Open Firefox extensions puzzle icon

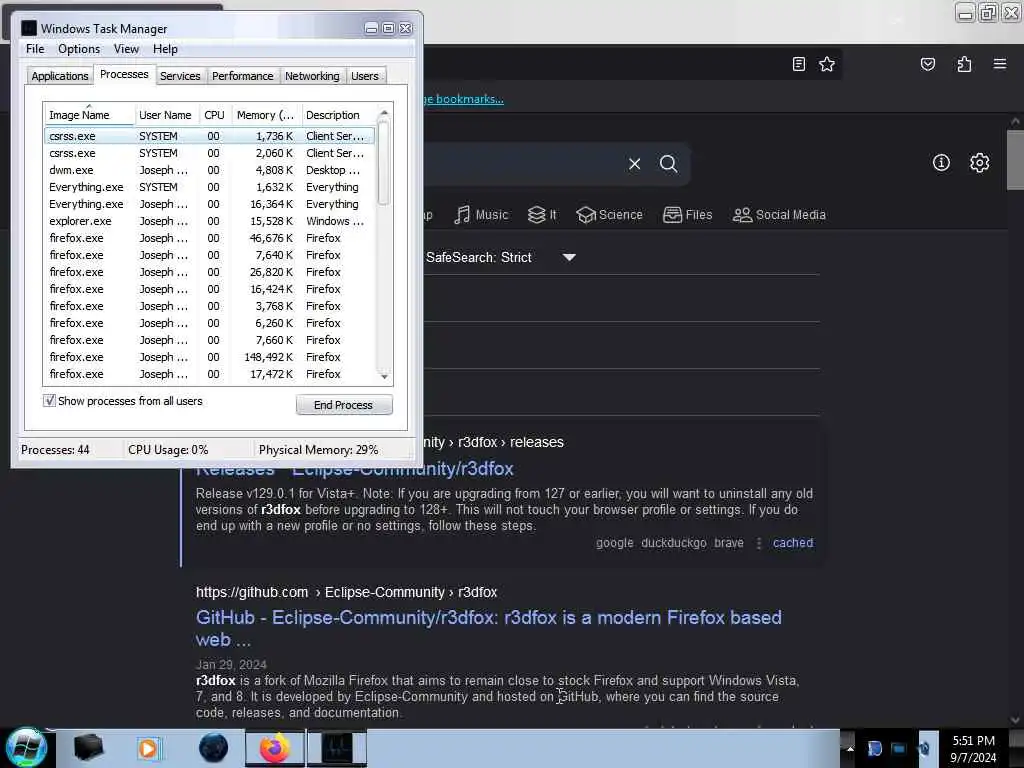point(964,64)
